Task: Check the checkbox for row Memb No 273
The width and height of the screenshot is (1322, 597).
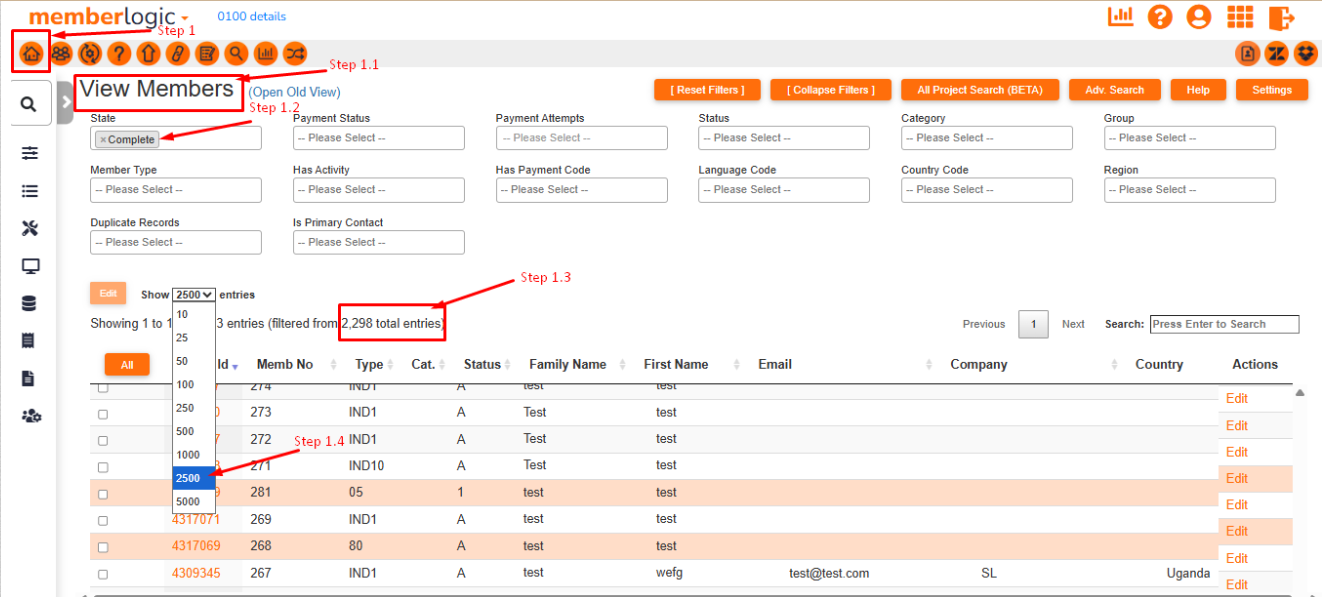Action: pyautogui.click(x=103, y=414)
